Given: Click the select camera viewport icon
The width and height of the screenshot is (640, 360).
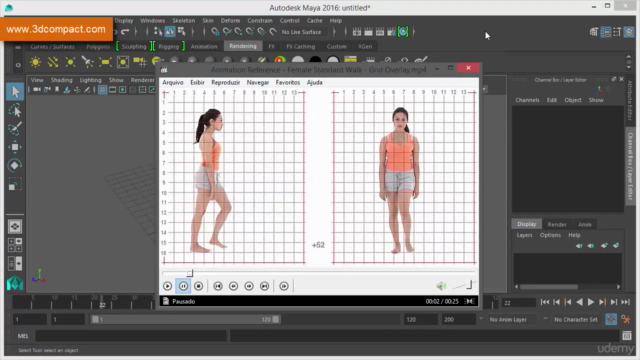Looking at the screenshot, I should (x=37, y=90).
